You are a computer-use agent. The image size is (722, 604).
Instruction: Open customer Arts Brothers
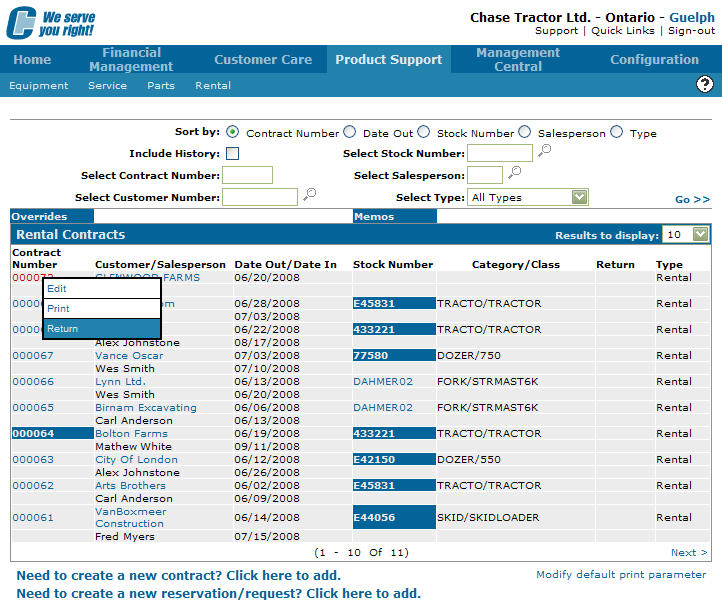[x=130, y=486]
